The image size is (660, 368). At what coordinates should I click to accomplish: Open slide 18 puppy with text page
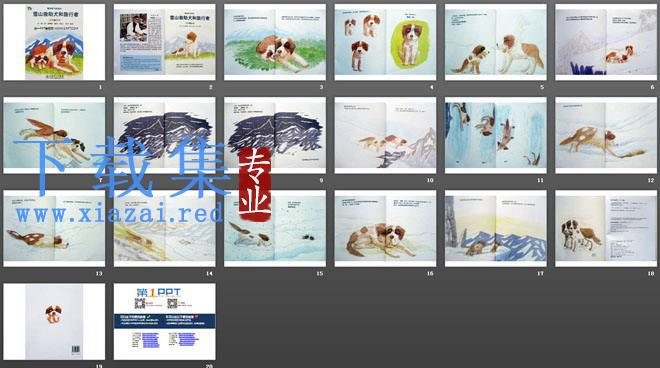click(606, 229)
